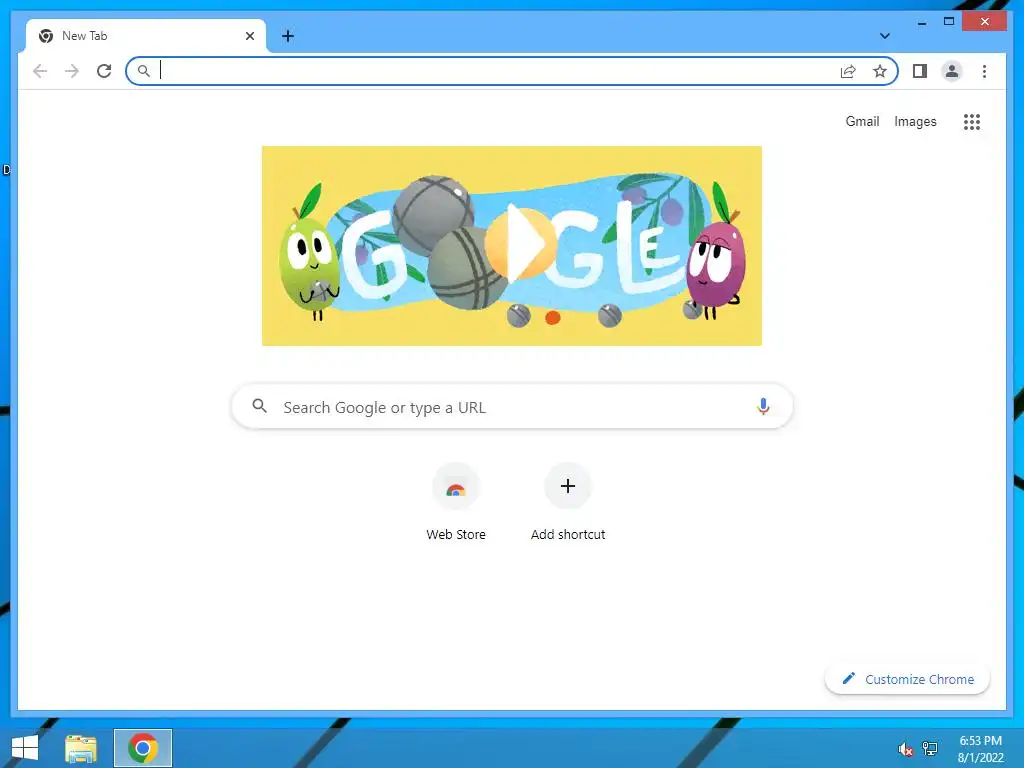Select the New Tab tab

point(146,36)
